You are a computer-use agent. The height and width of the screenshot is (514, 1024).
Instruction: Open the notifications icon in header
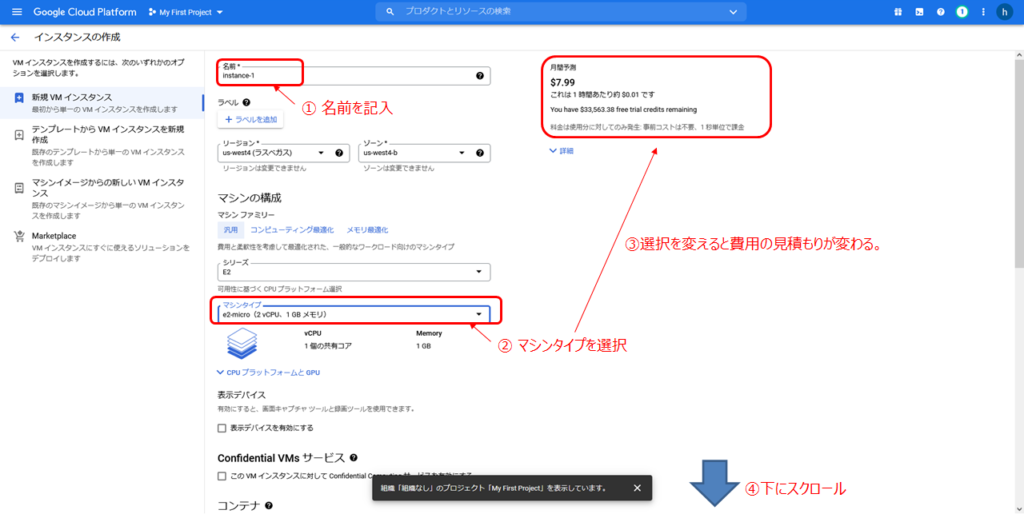point(961,12)
